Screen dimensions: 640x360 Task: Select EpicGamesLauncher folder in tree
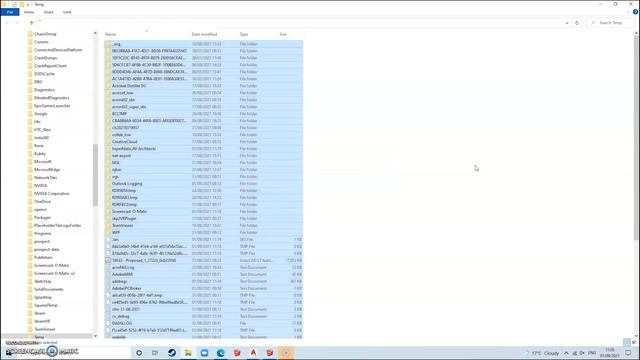click(52, 106)
